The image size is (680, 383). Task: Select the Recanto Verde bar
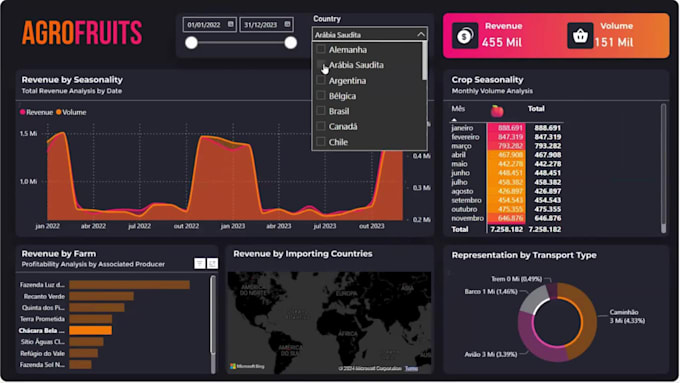(x=101, y=296)
